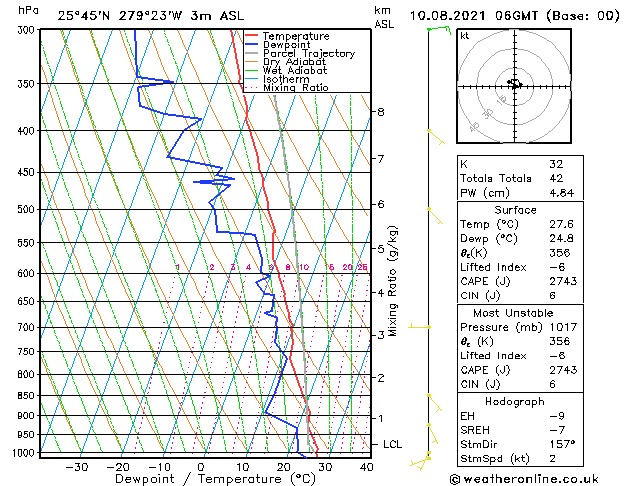Click the 10.08.2021 06GMT date header
The height and width of the screenshot is (486, 629).
[x=475, y=16]
